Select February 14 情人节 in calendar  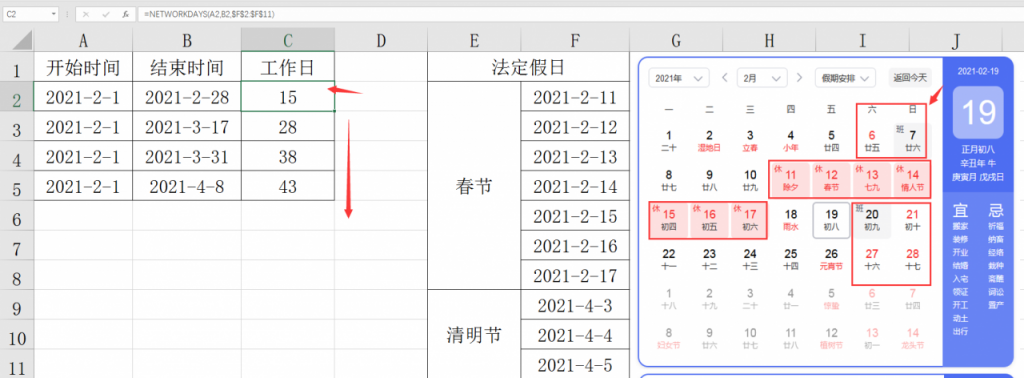click(x=913, y=180)
